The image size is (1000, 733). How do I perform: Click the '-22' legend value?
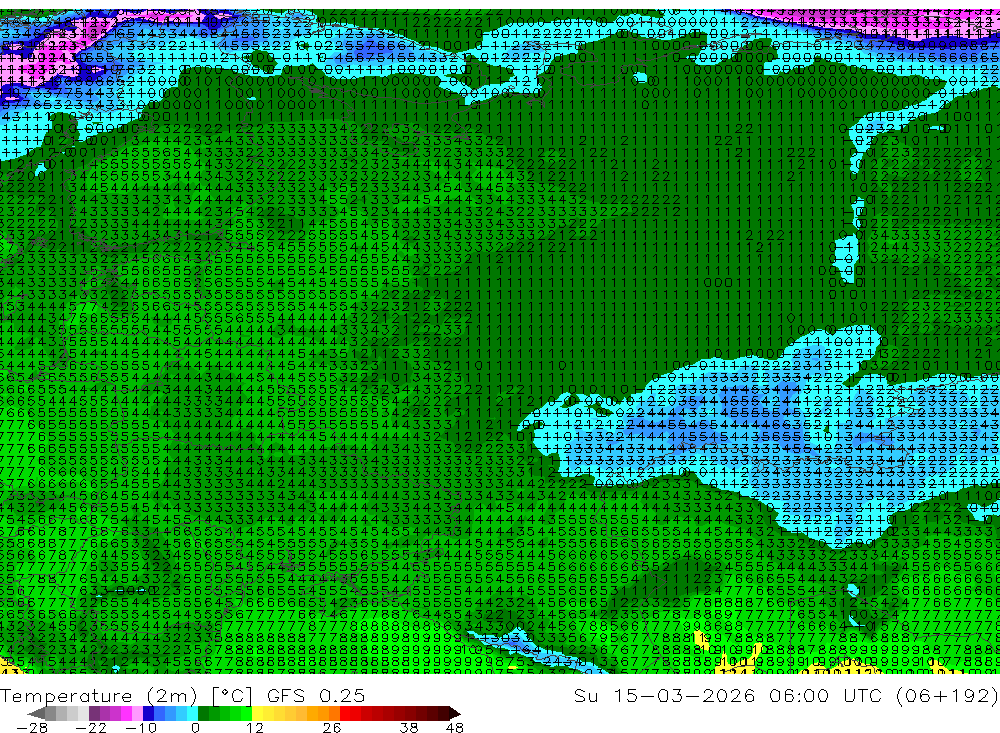coord(91,728)
